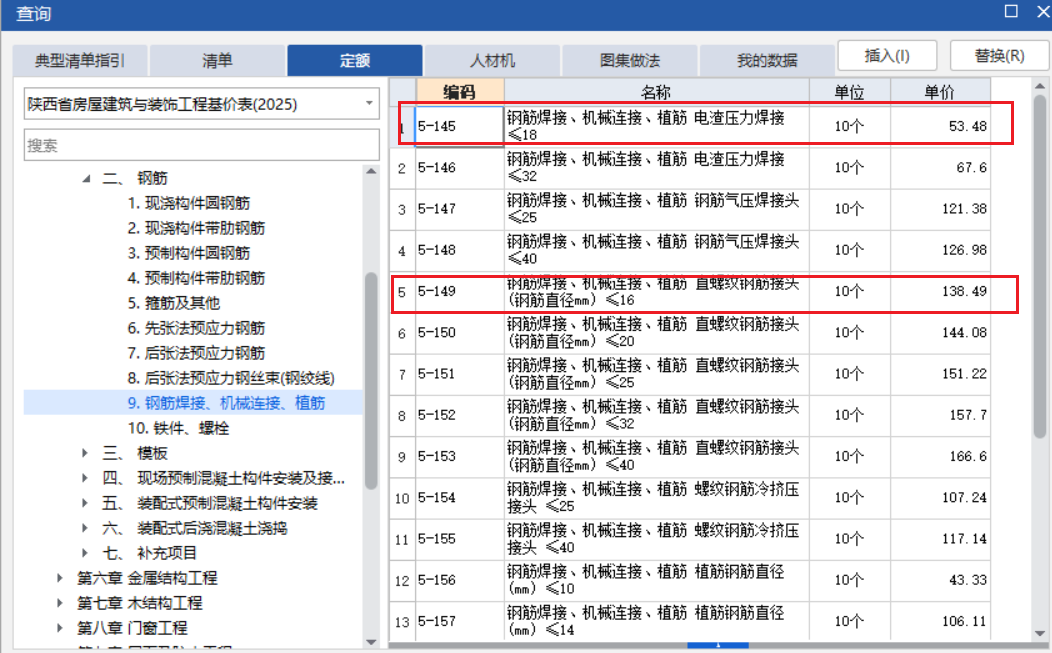Open the 陕西省房屋建筑与装饰工程基价表(2025) dropdown
Viewport: 1052px width, 653px height.
click(x=370, y=104)
